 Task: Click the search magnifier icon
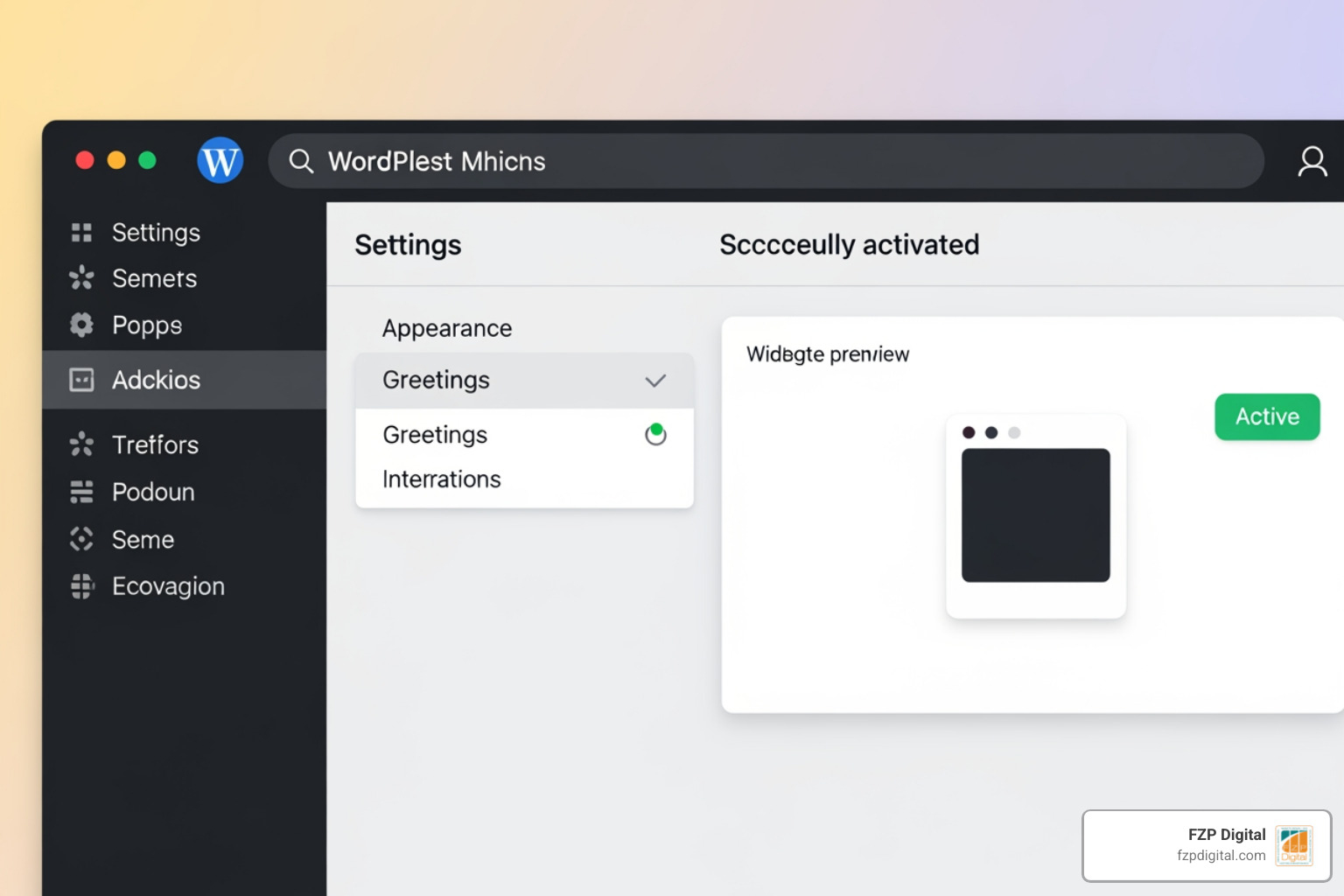301,161
